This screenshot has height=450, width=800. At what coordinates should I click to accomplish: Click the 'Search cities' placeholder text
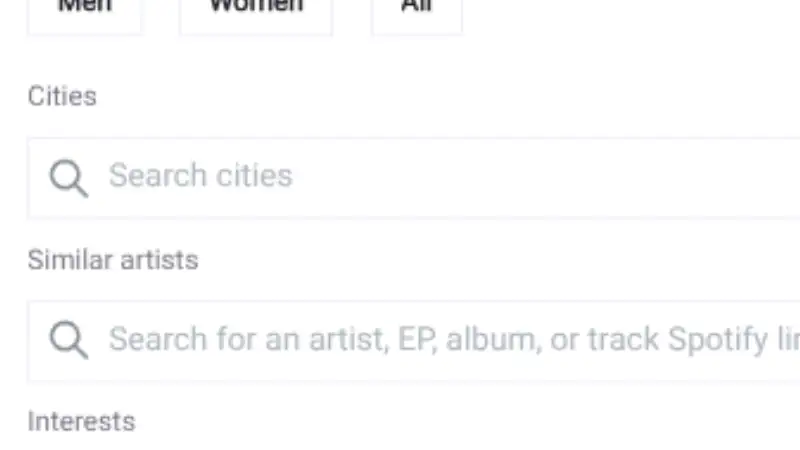(x=200, y=176)
